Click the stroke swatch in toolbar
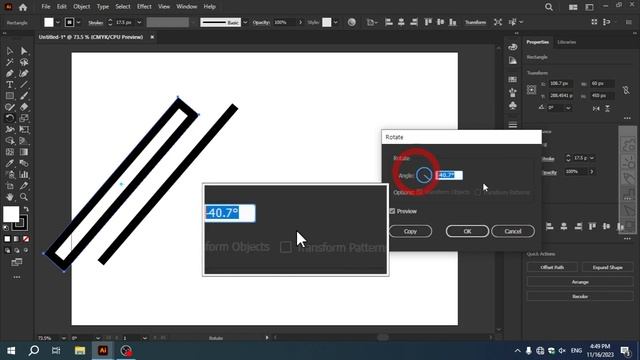Image resolution: width=640 pixels, height=360 pixels. click(x=20, y=223)
